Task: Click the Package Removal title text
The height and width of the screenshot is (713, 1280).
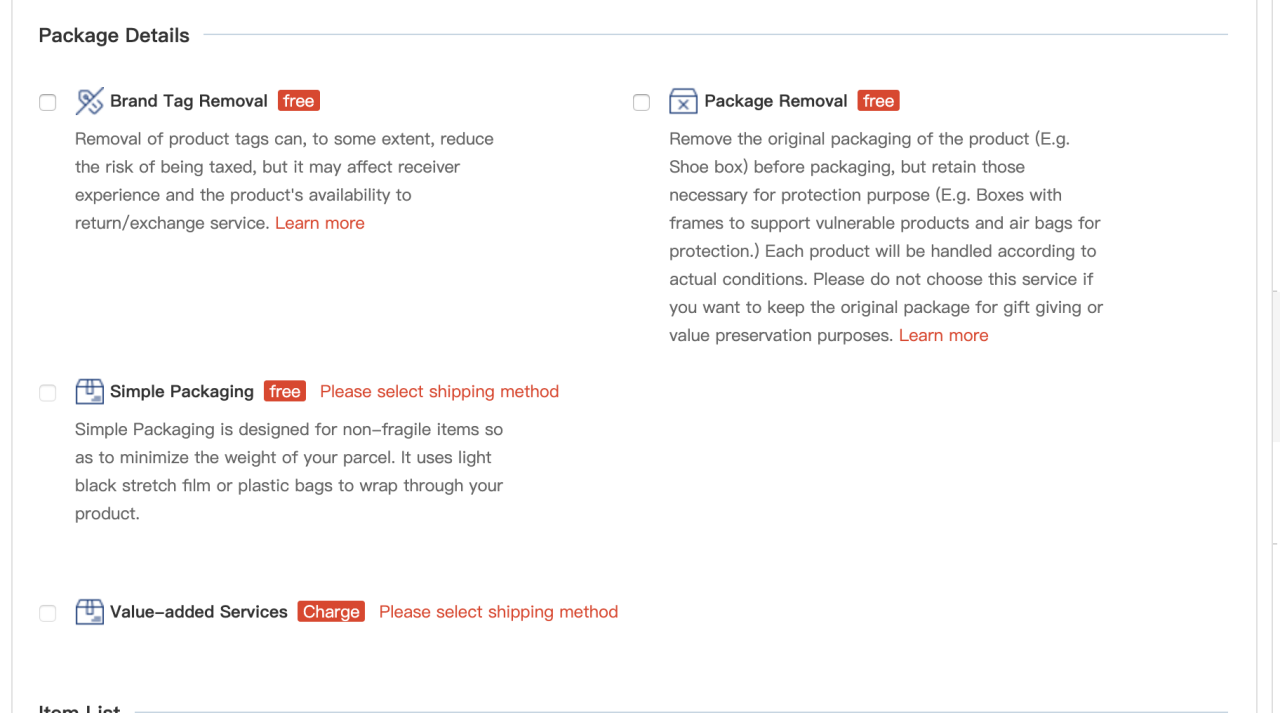Action: click(776, 101)
